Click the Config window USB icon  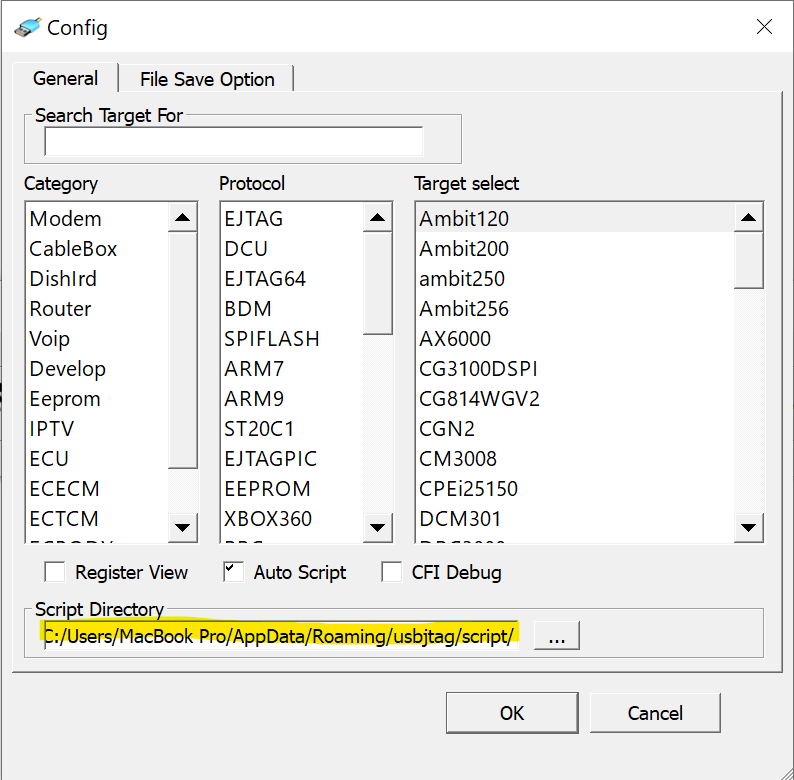(x=27, y=27)
